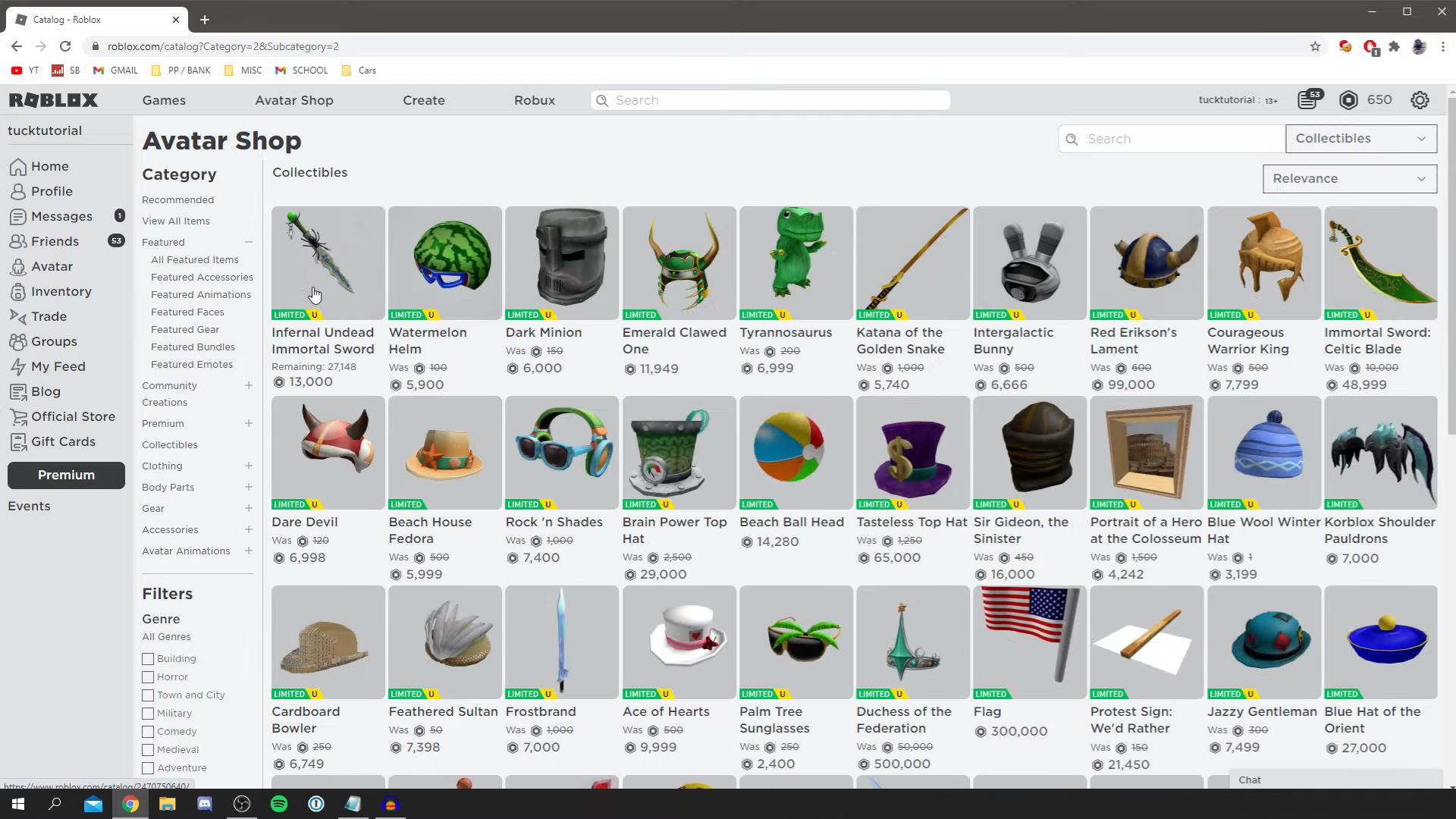This screenshot has width=1456, height=819.
Task: Expand the Gear category
Action: point(248,509)
